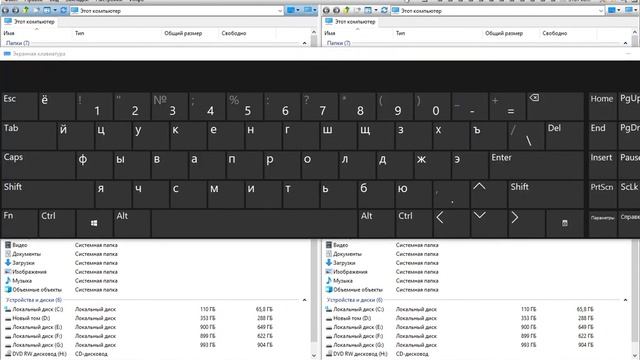The height and width of the screenshot is (360, 640).
Task: Click right pane vertical scrollbar
Action: coord(635,291)
